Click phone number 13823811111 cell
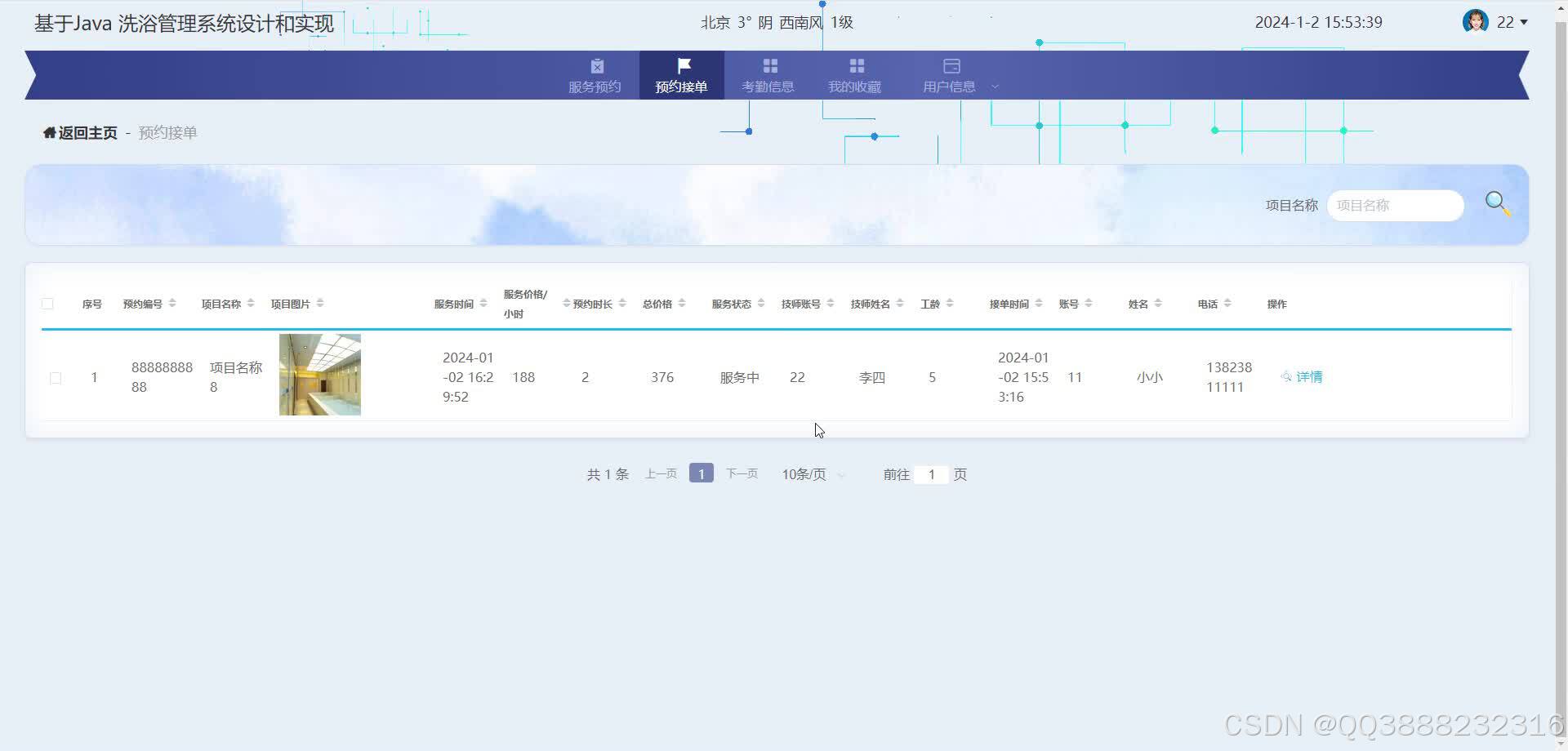 1229,377
